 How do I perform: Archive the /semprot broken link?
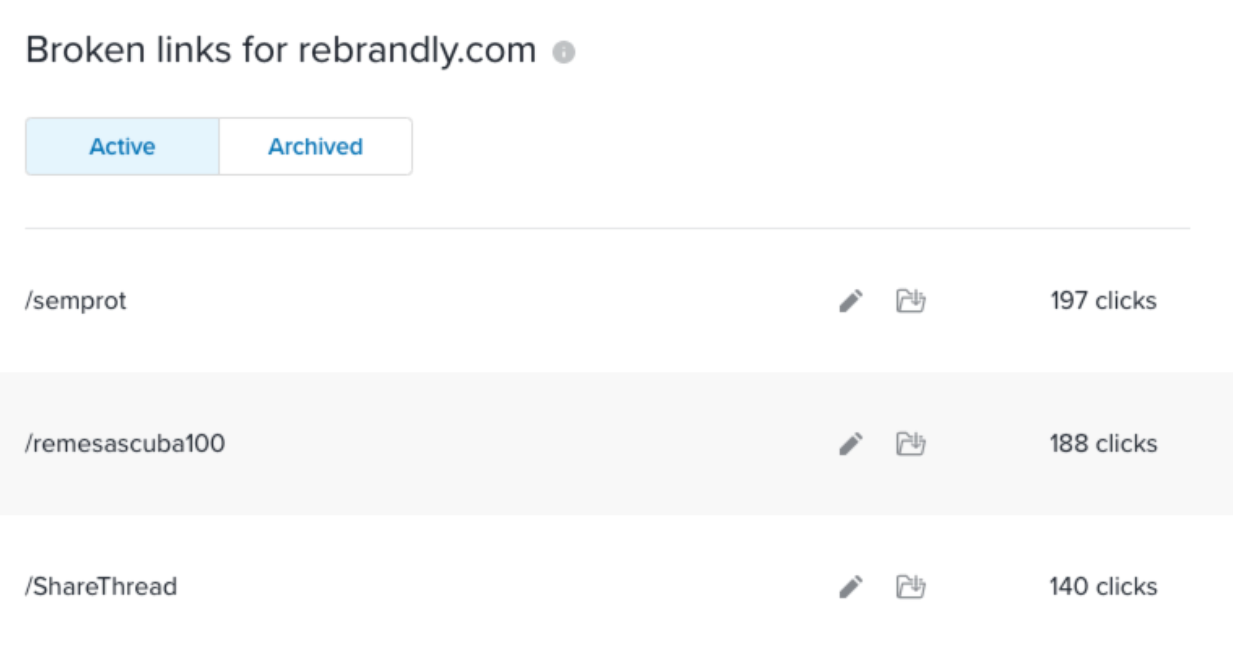[910, 301]
